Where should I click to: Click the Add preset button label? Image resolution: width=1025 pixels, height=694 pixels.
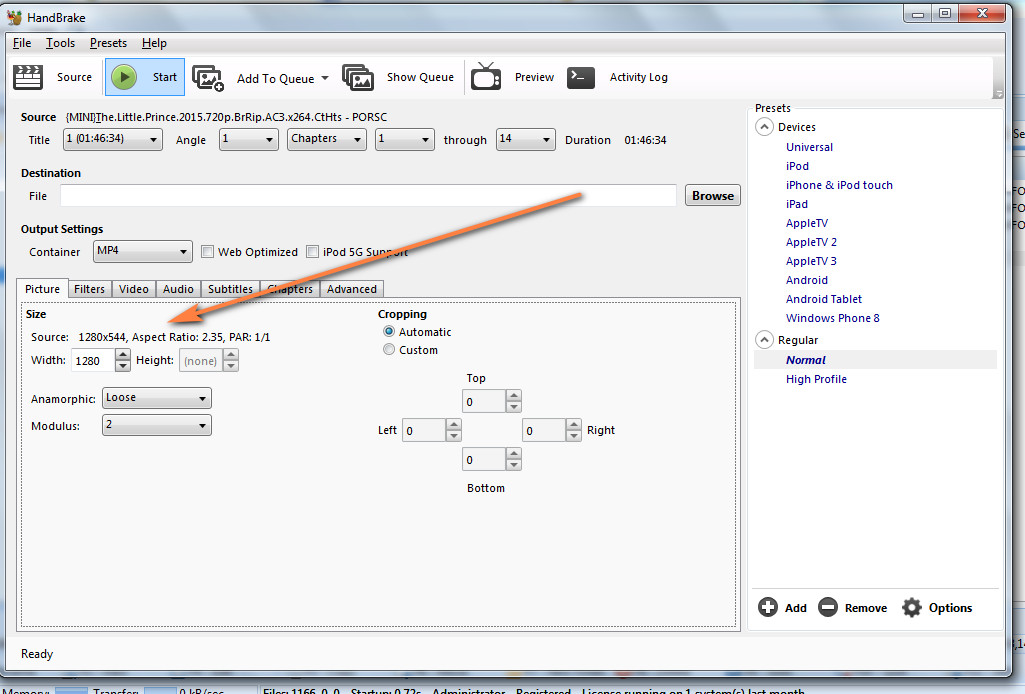pos(796,608)
